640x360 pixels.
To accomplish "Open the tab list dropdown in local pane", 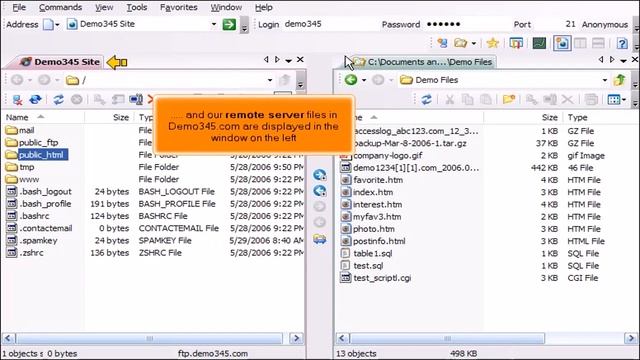I will click(623, 60).
